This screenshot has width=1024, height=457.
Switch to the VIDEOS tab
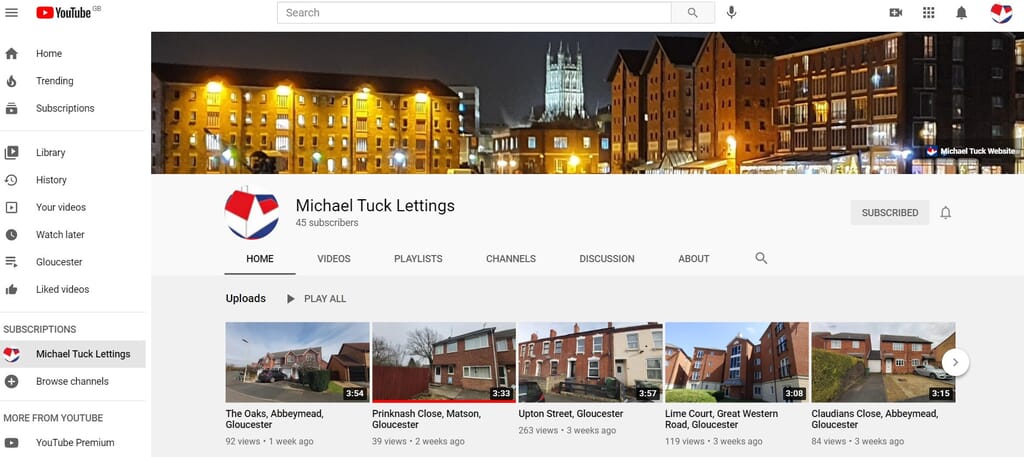334,259
